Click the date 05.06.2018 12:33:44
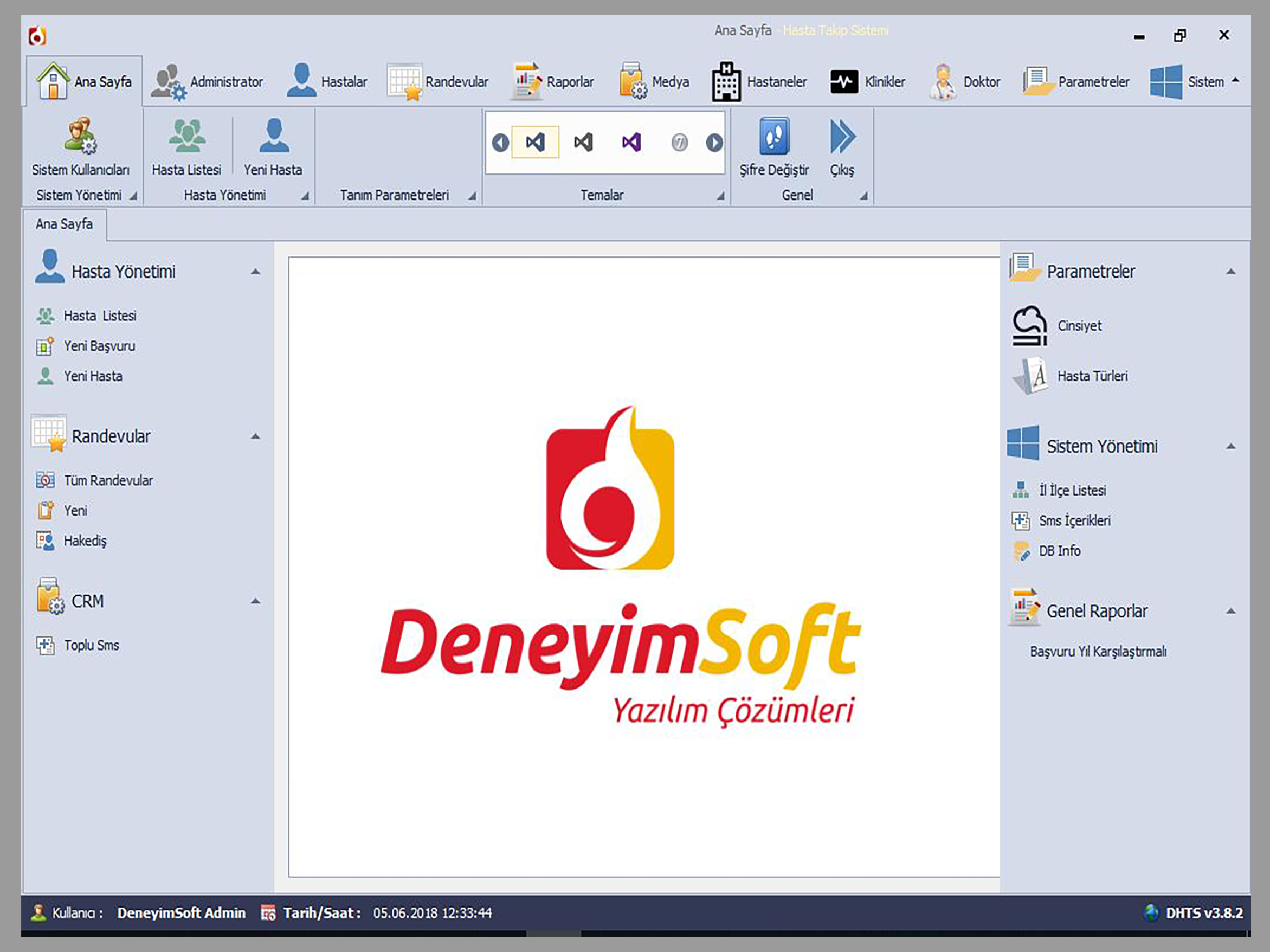This screenshot has height=952, width=1270. pos(433,913)
